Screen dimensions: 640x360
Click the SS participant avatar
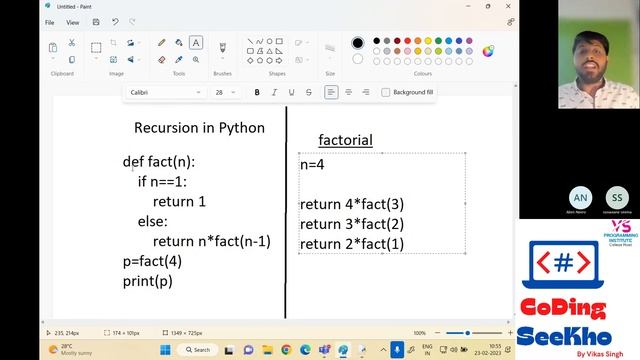[617, 198]
